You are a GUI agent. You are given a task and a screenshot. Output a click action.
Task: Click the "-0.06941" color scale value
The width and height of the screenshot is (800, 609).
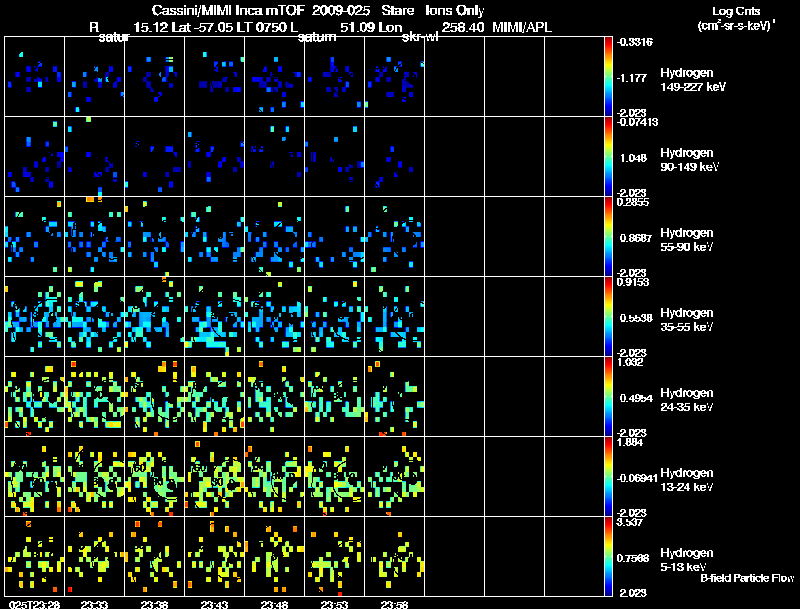click(x=637, y=478)
